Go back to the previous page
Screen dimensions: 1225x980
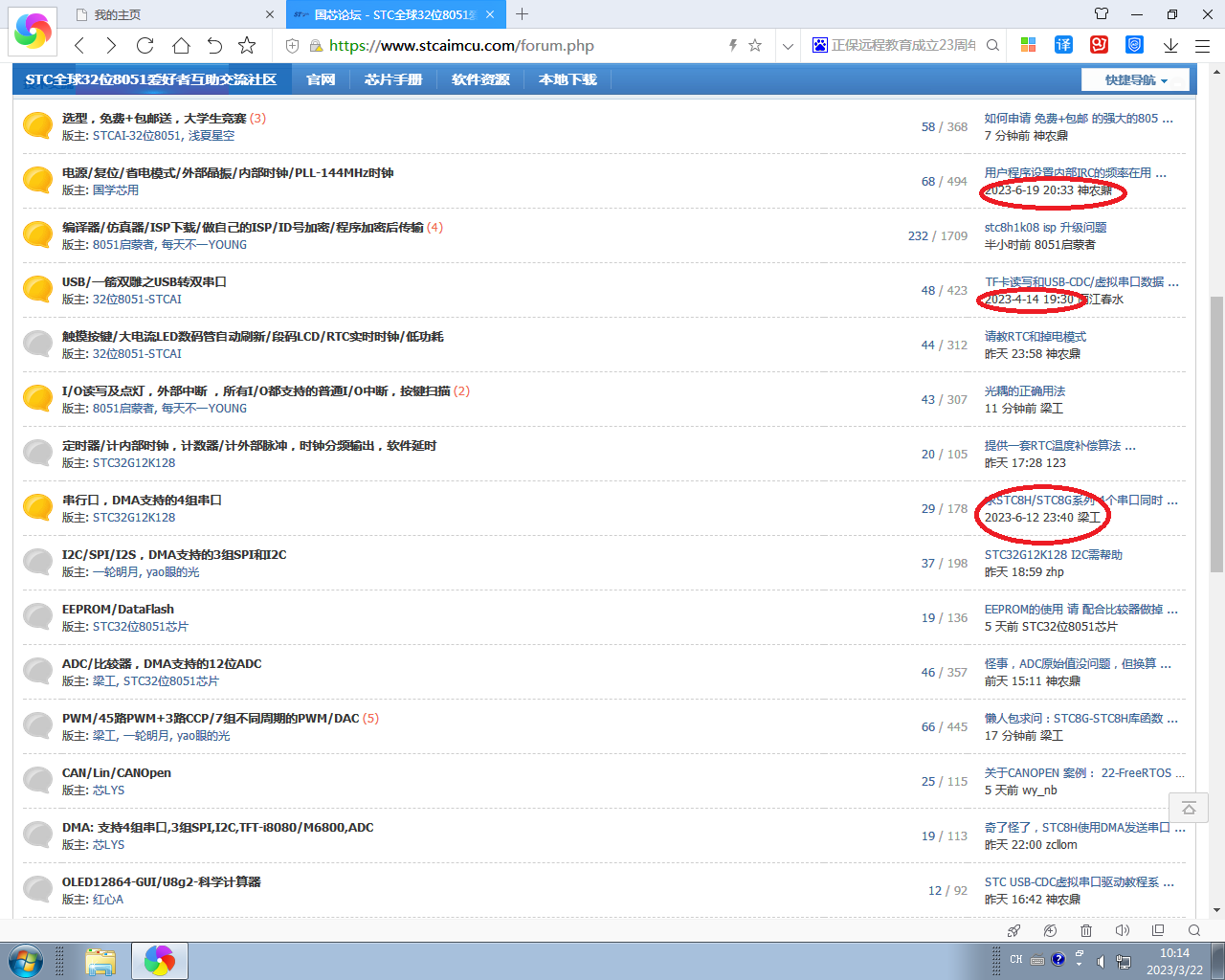pyautogui.click(x=79, y=45)
